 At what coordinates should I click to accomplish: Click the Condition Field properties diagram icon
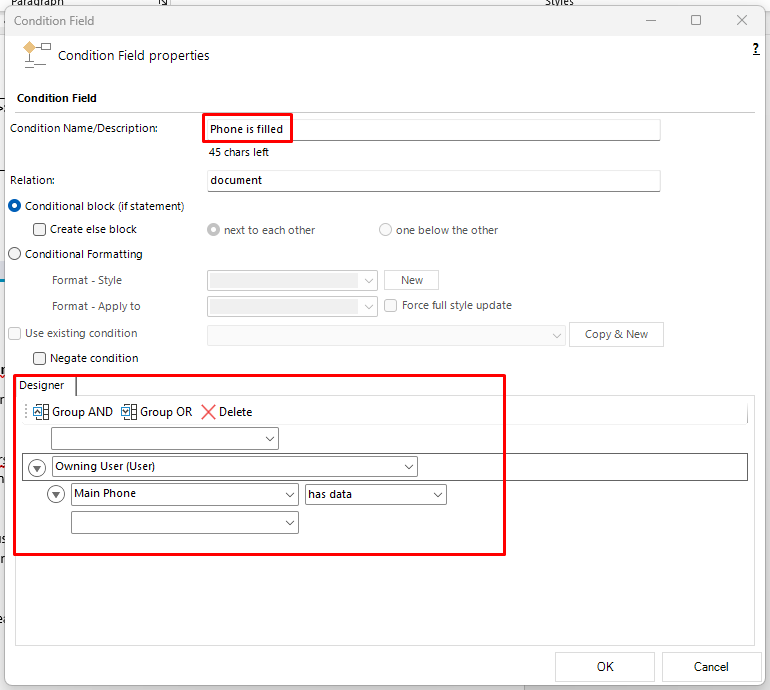(37, 55)
